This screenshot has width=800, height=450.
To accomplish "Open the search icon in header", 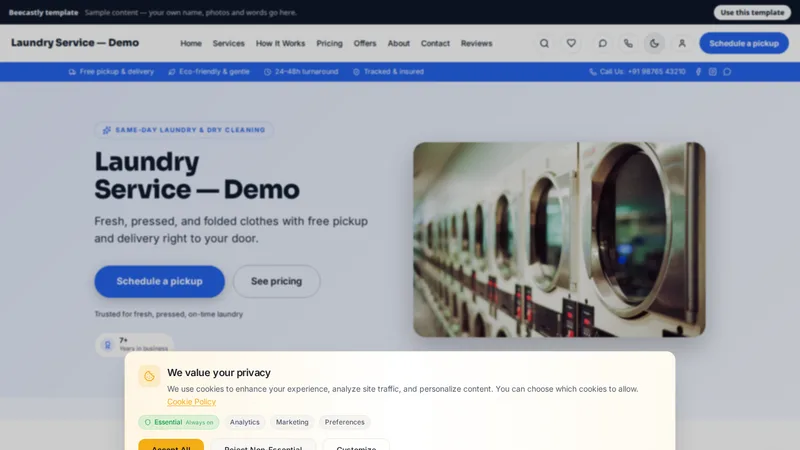I will click(x=544, y=43).
